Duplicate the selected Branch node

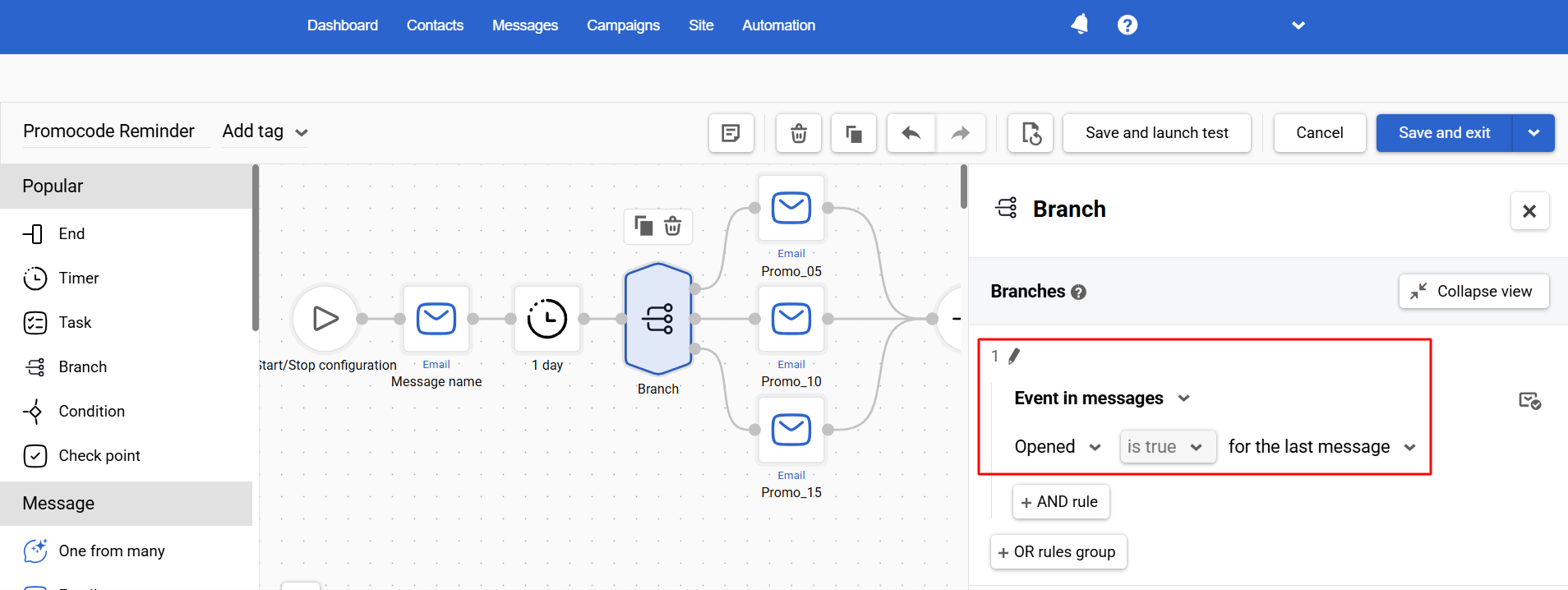[643, 226]
